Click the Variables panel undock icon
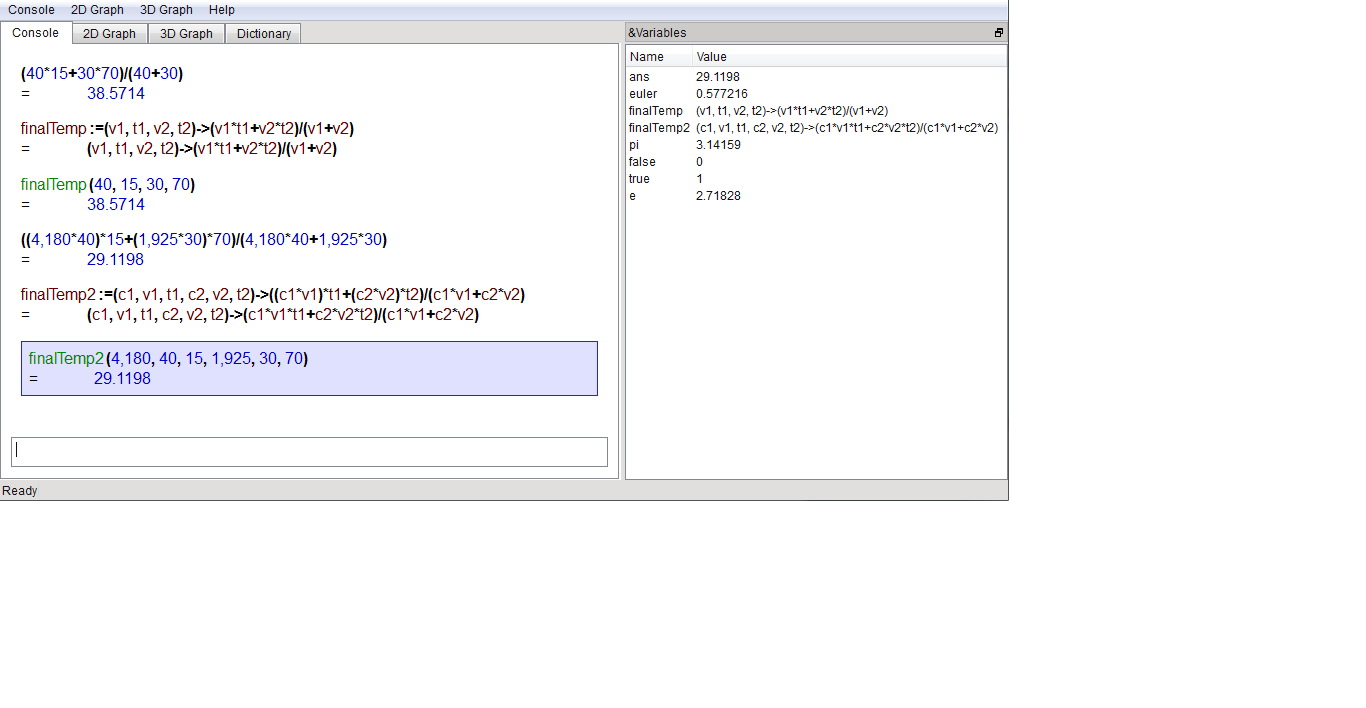This screenshot has height=708, width=1366. pos(998,33)
